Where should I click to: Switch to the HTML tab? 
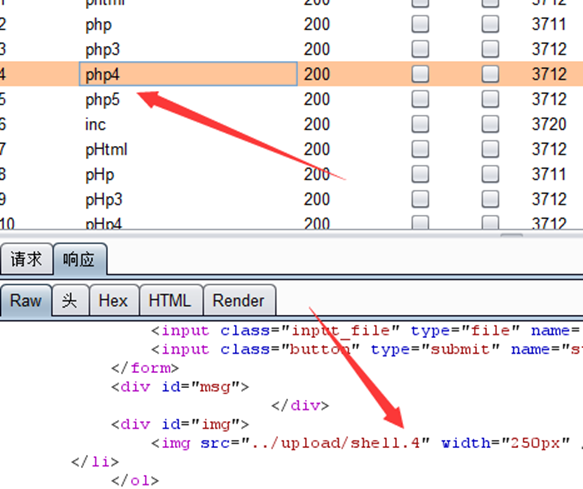pyautogui.click(x=171, y=300)
